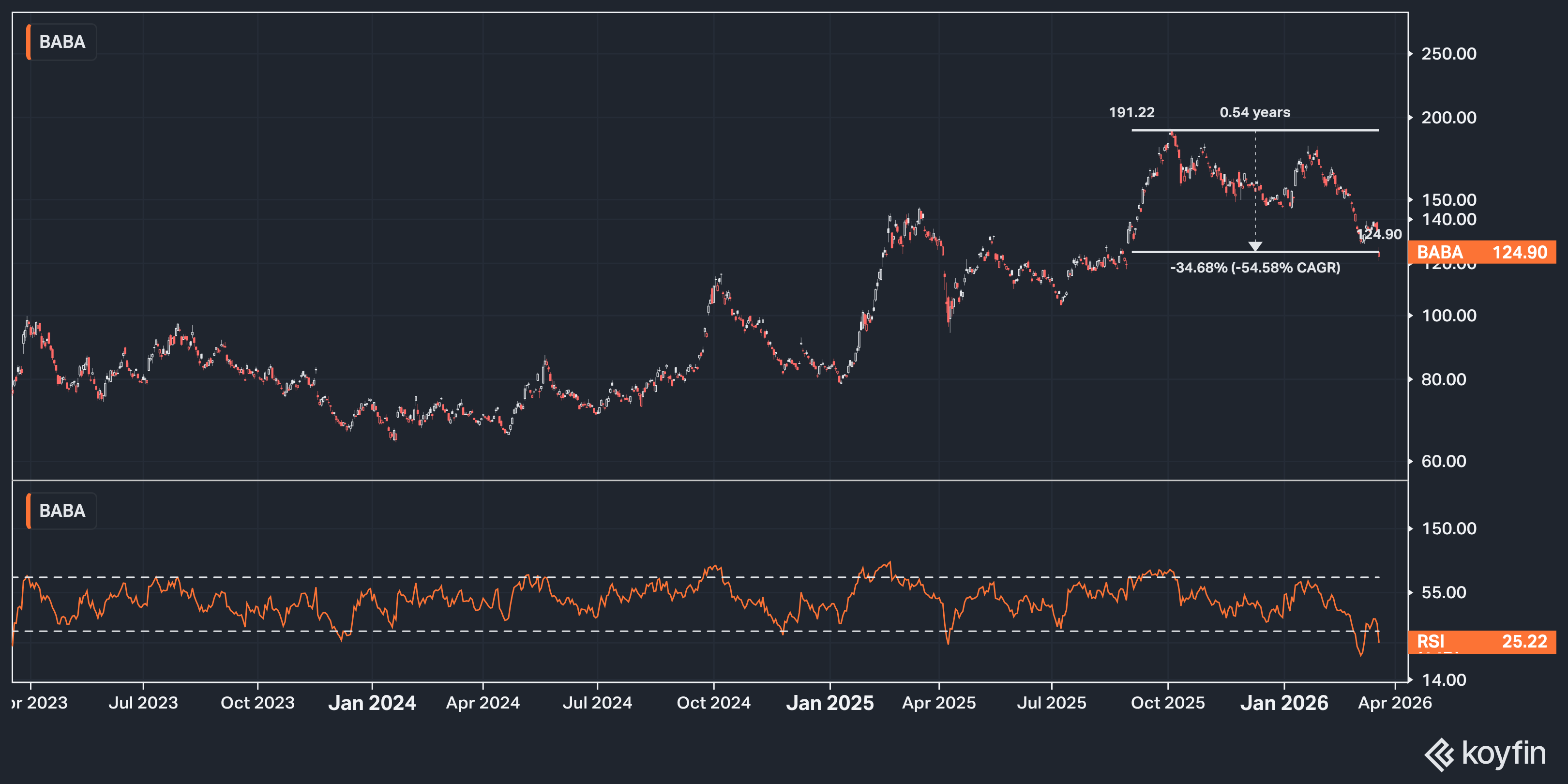Click the Jan 2025 date axis label
1568x784 pixels.
click(x=829, y=703)
